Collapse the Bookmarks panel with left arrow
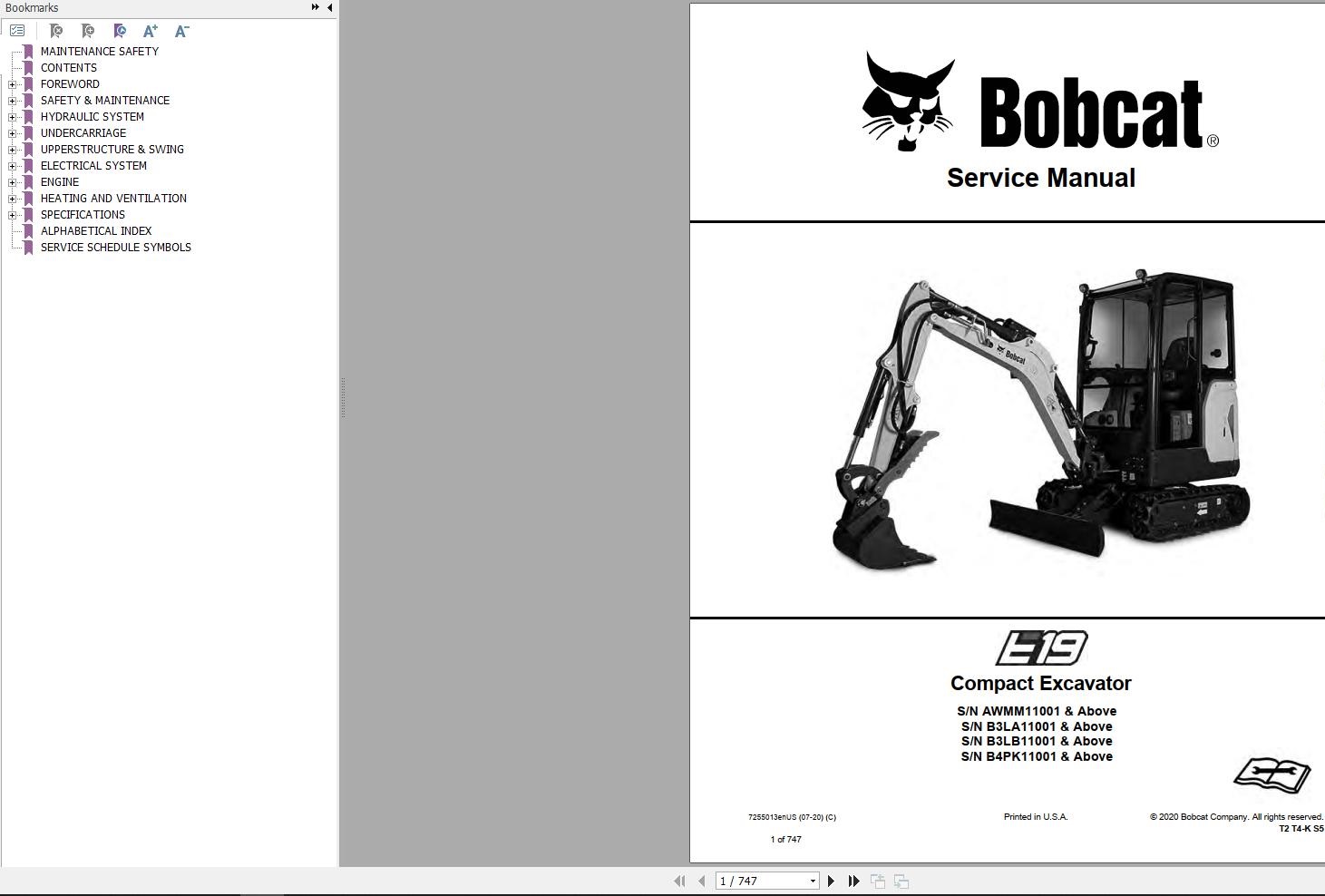 329,7
